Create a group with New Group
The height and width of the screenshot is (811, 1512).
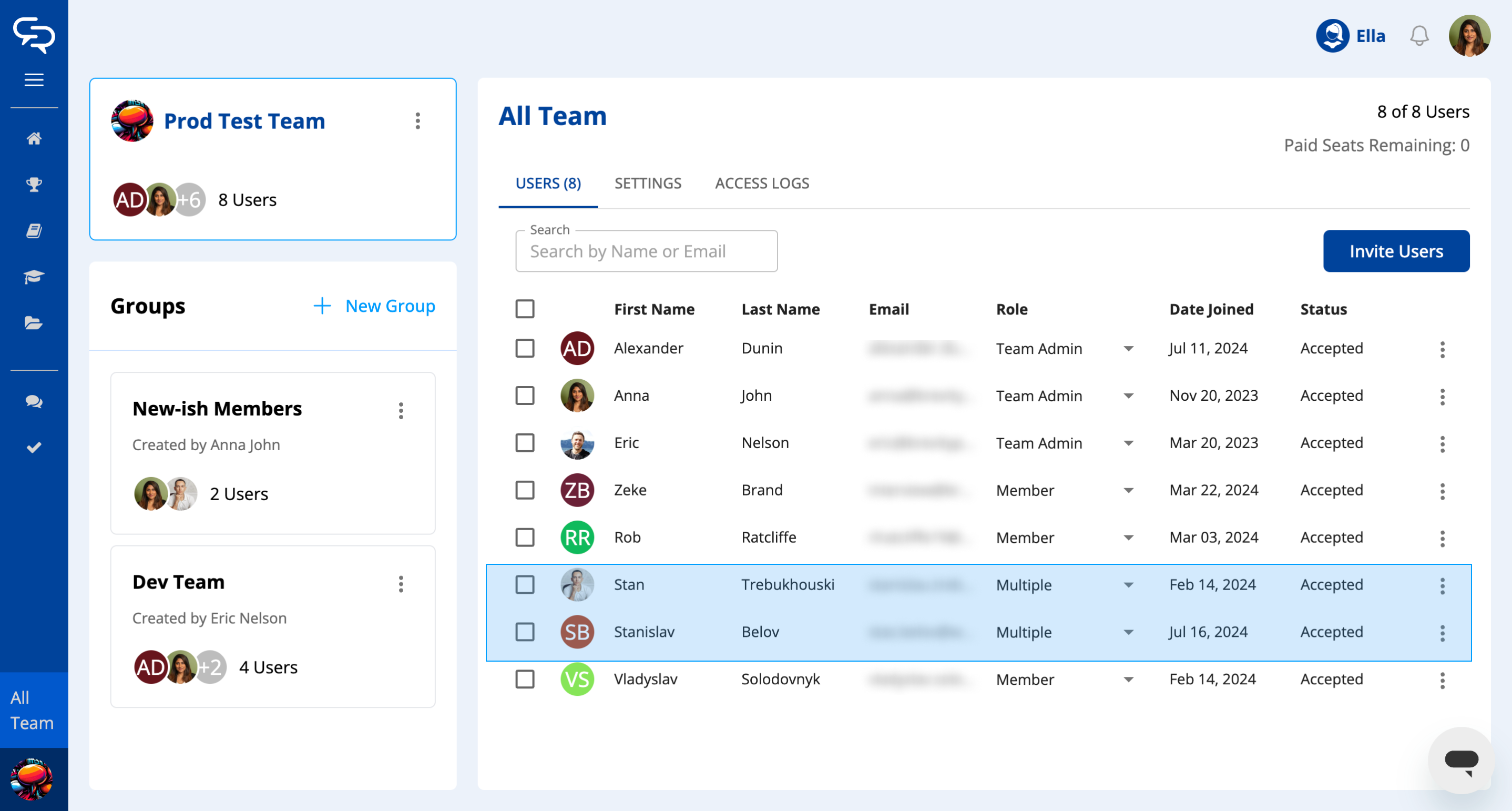pyautogui.click(x=375, y=306)
